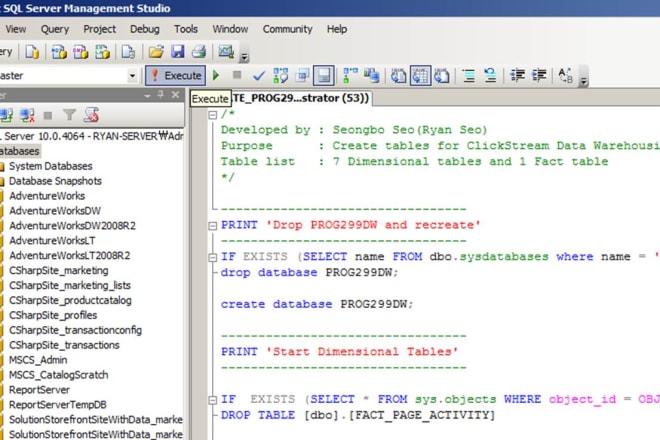The image size is (660, 440).
Task: Click 'create database PROG299DW;' code line
Action: click(x=317, y=304)
